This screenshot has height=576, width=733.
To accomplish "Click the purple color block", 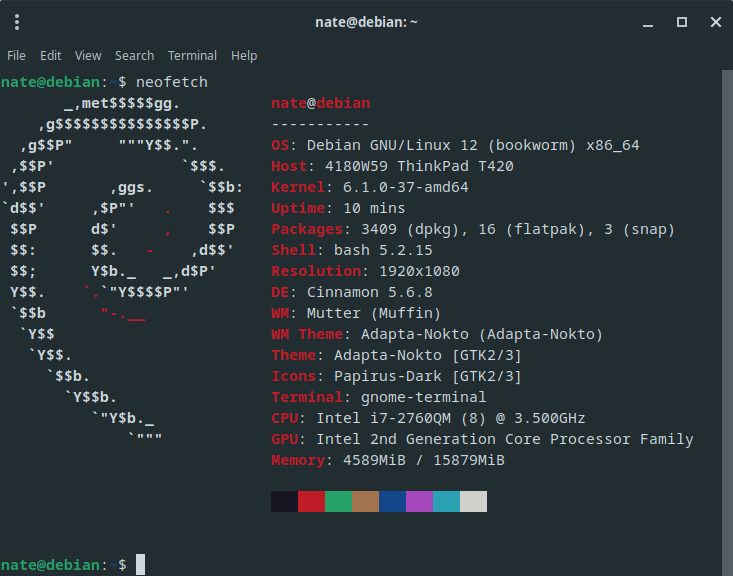I will click(x=420, y=501).
